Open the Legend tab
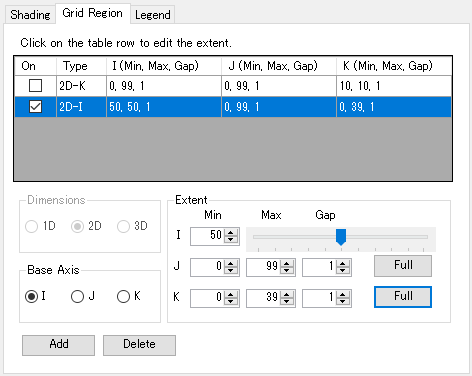 tap(152, 15)
